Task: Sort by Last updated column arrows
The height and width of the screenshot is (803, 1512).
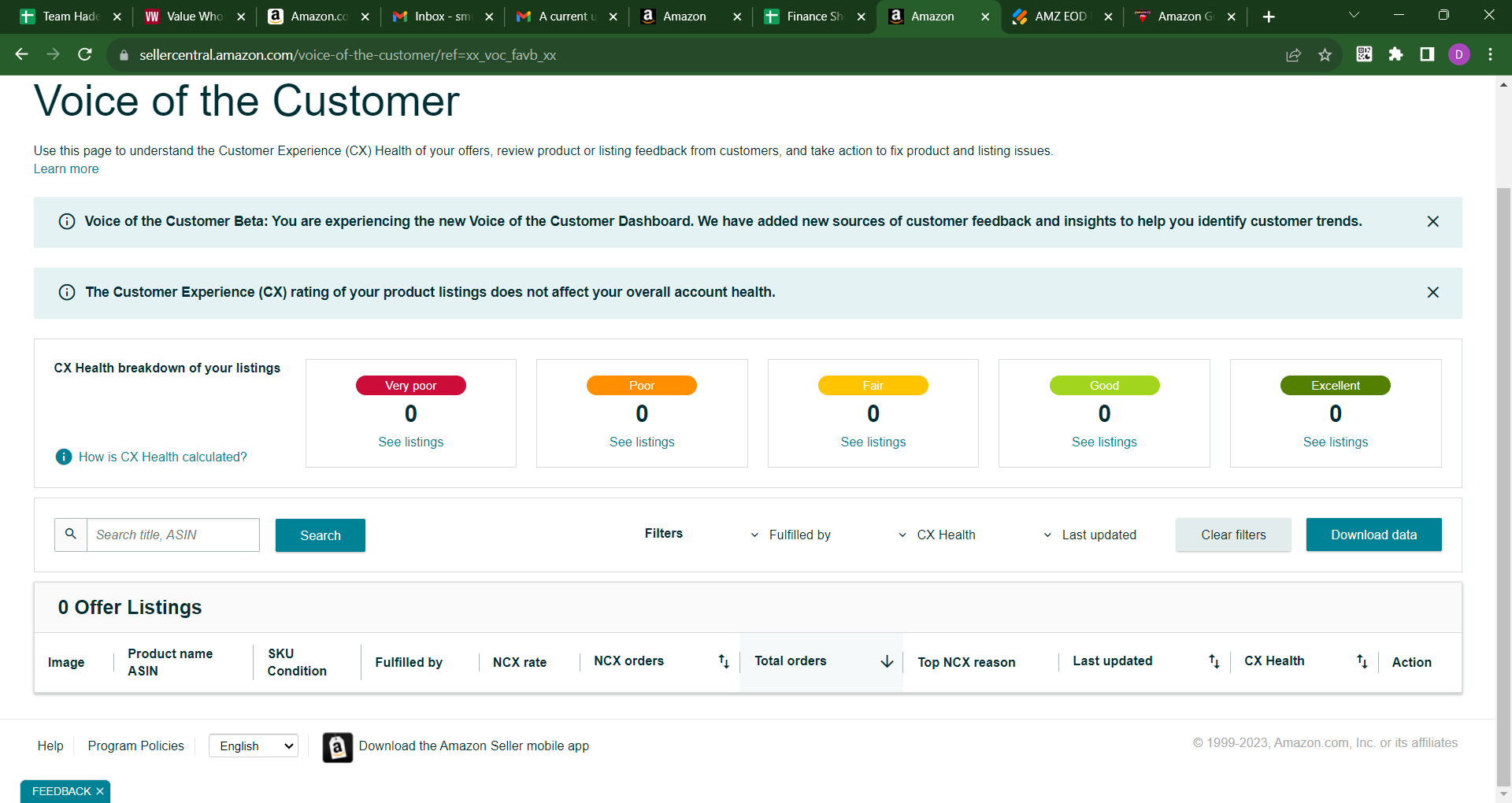Action: click(1214, 662)
